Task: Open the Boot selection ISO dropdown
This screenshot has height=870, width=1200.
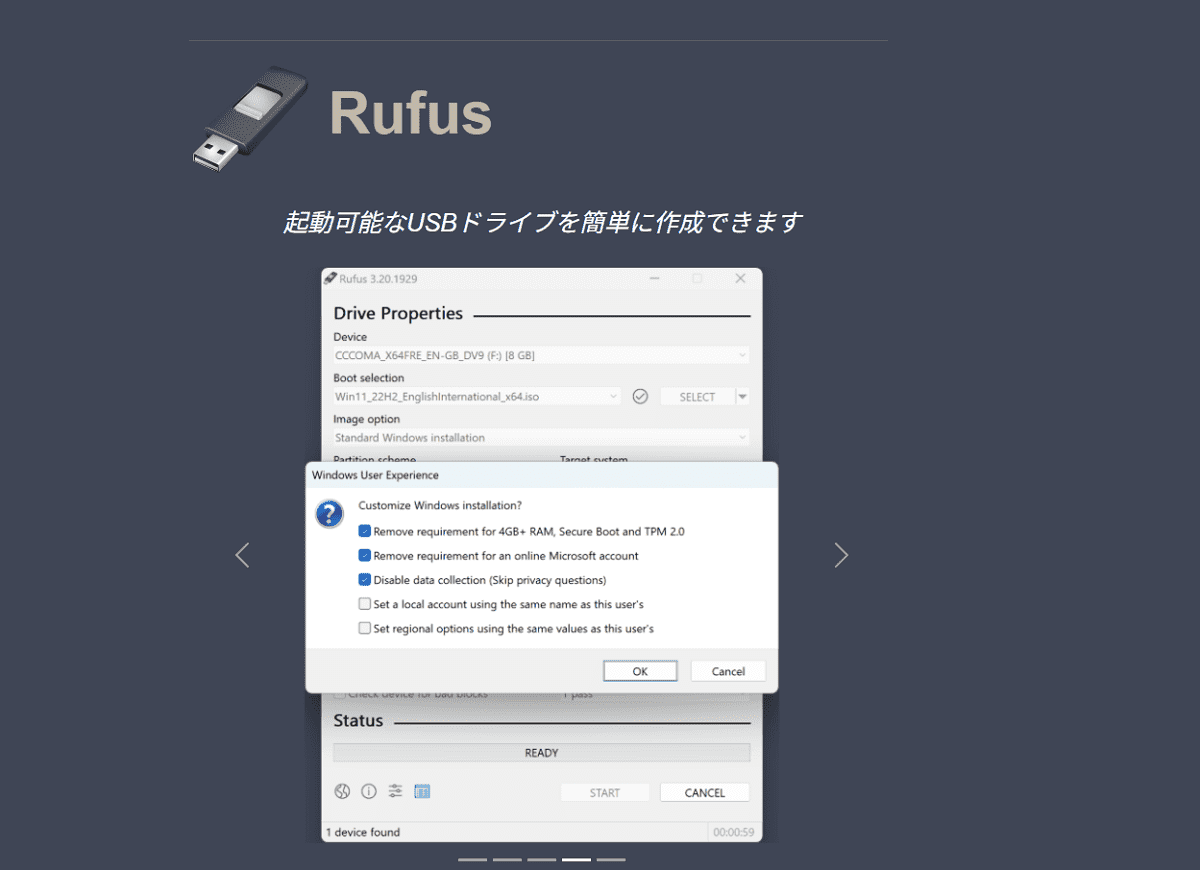Action: (x=477, y=396)
